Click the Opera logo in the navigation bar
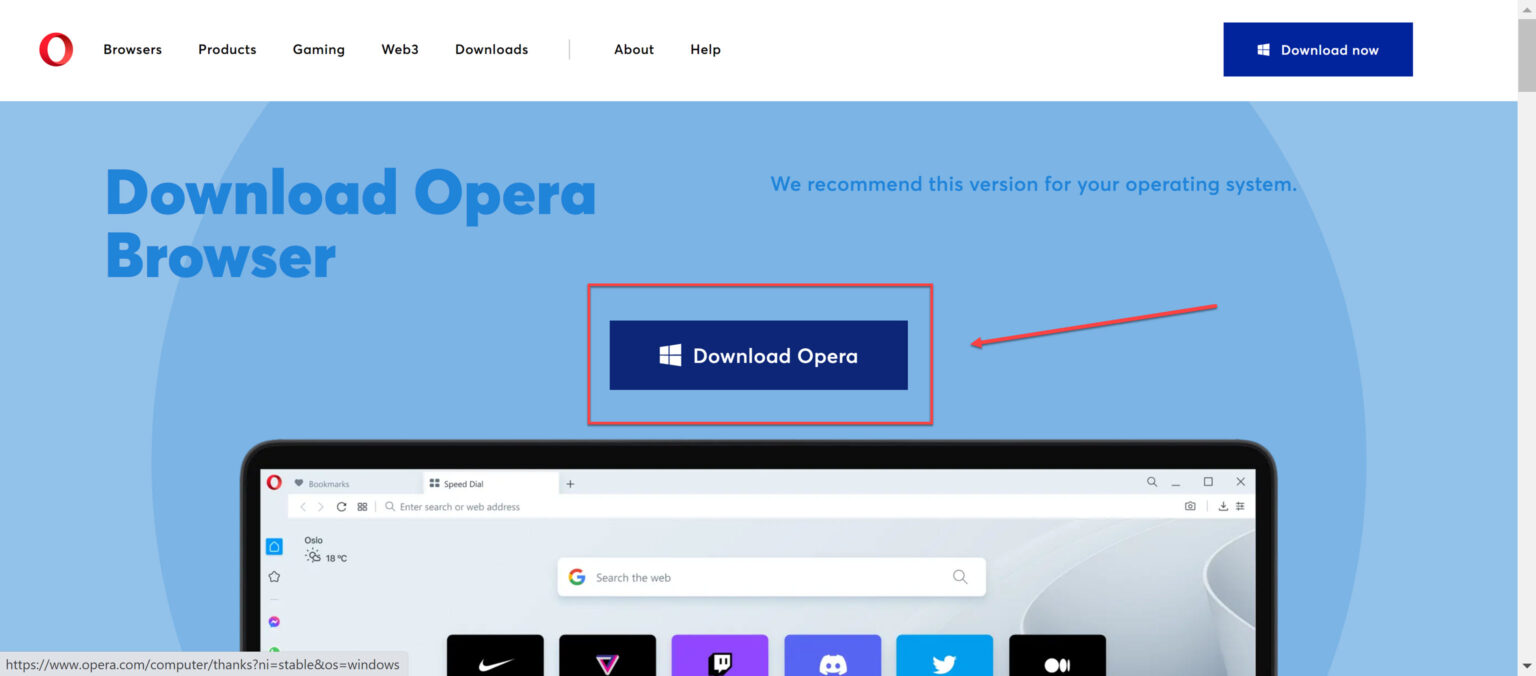 tap(56, 49)
